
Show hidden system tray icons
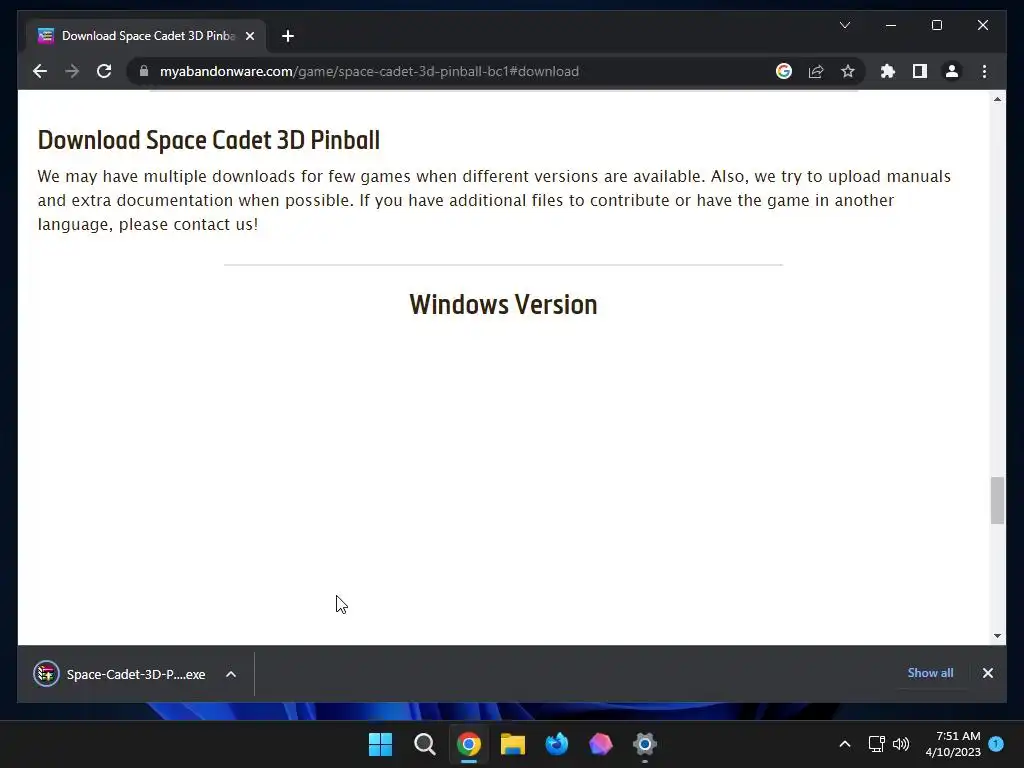844,744
